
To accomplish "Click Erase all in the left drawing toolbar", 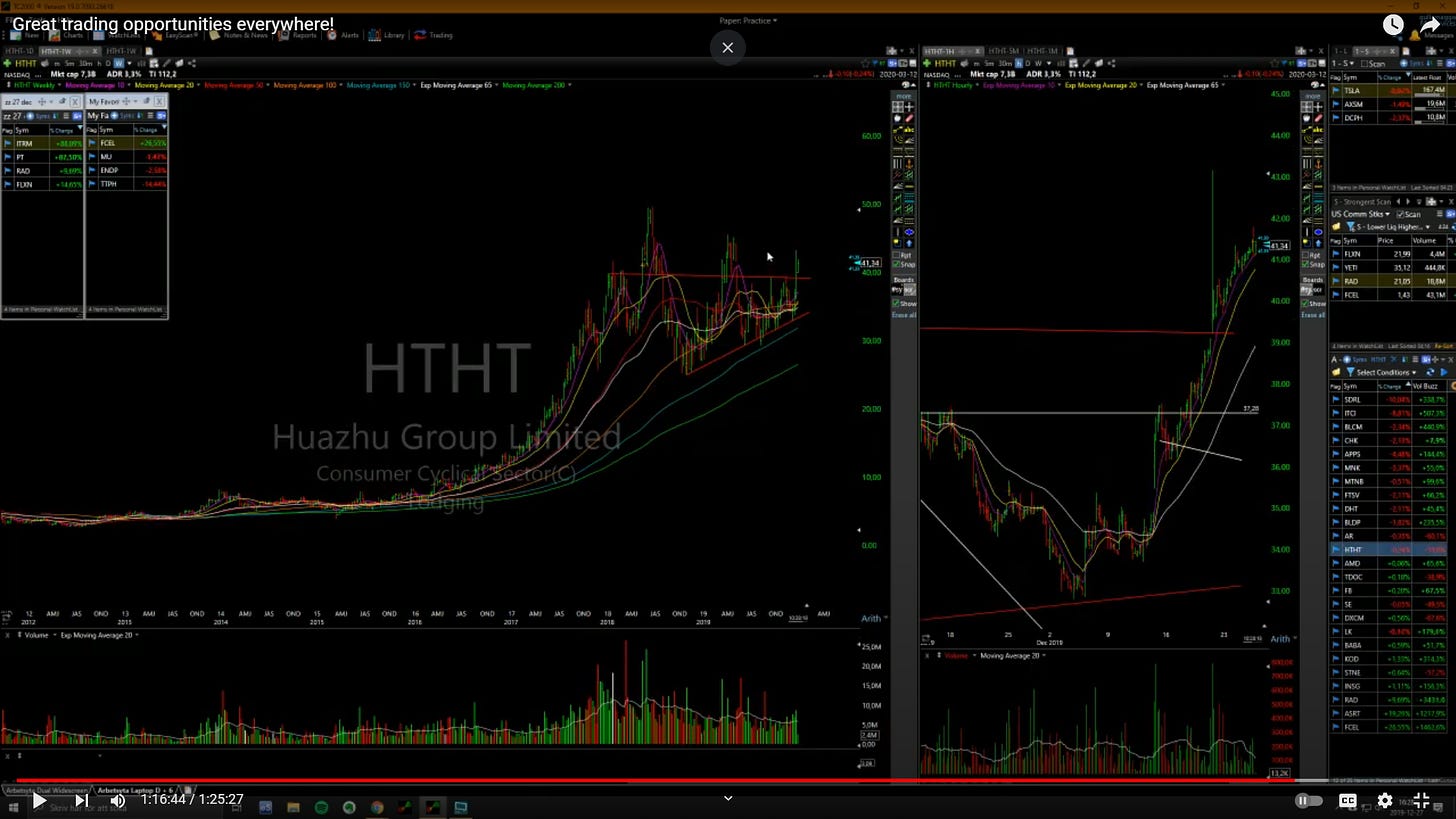I will click(x=904, y=315).
